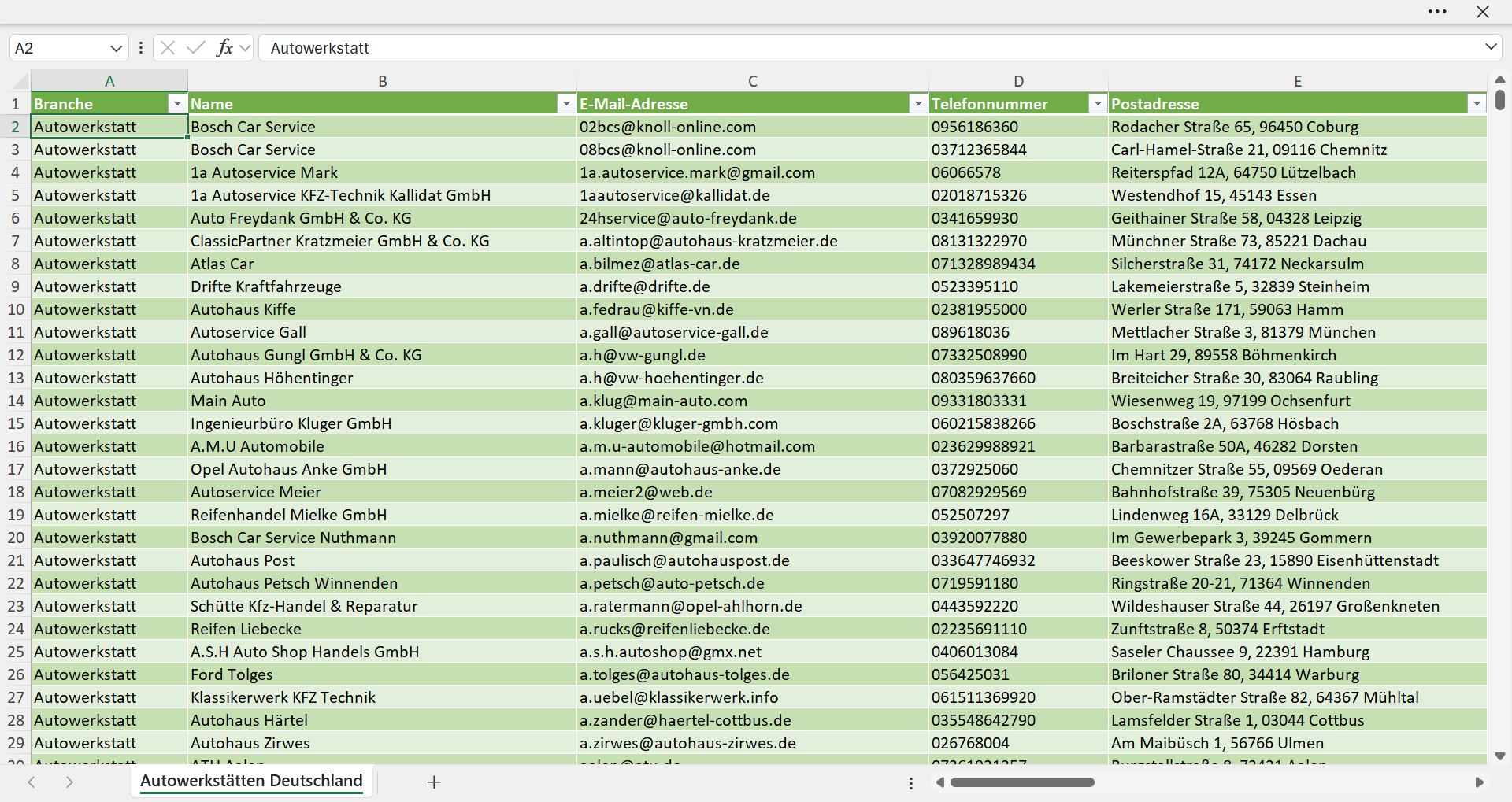
Task: Select email a.drifte@drifte.de
Action: [x=753, y=286]
